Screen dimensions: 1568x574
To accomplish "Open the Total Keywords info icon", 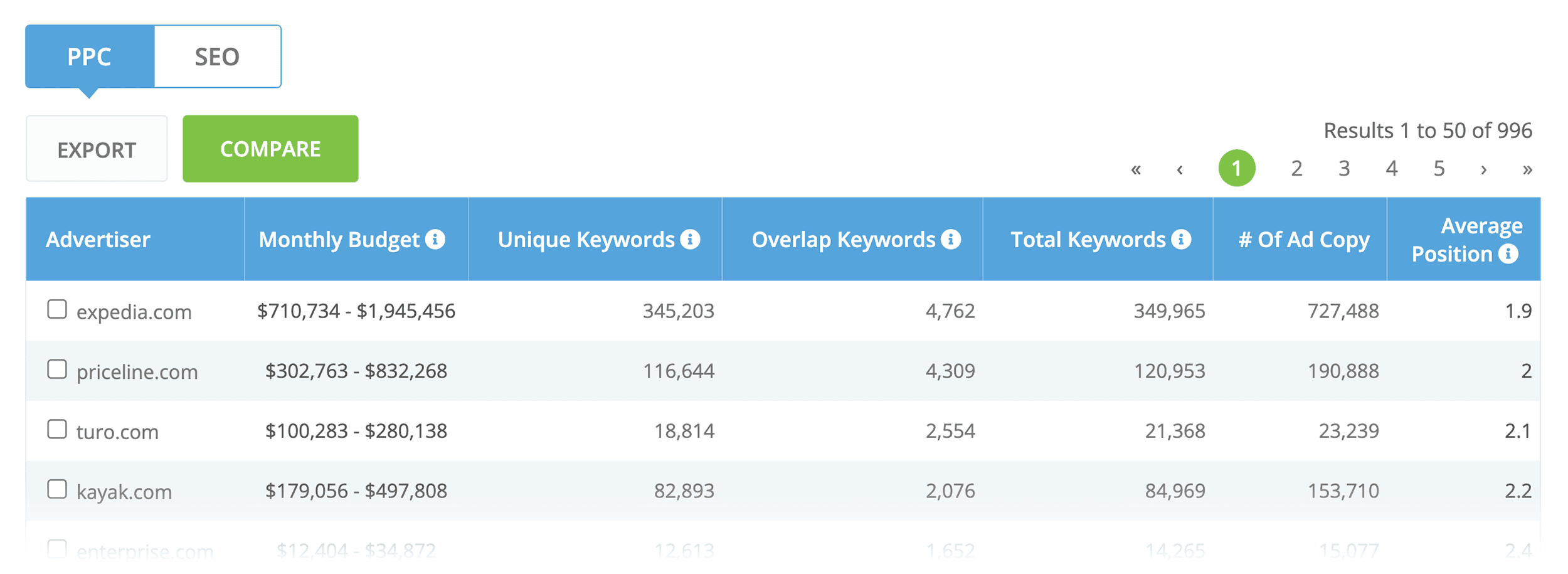I will point(1181,239).
